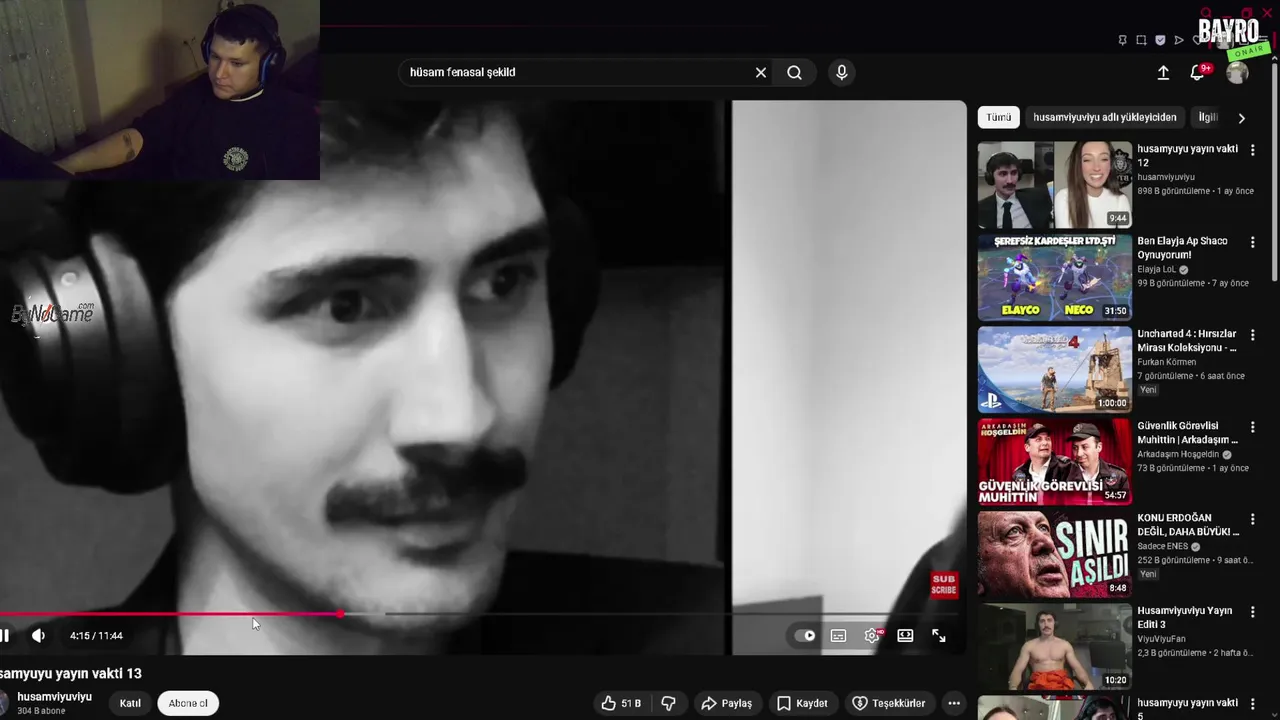Image resolution: width=1280 pixels, height=720 pixels.
Task: Open options menu for Husamviyuviyu Yayın Editi 3
Action: pos(1252,612)
